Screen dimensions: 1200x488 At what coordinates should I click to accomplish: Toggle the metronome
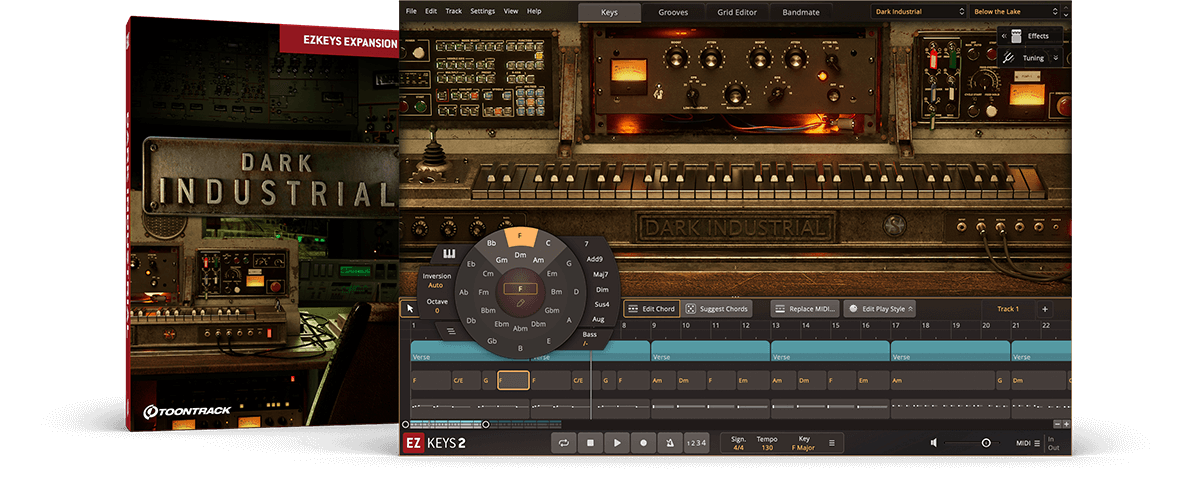click(669, 442)
